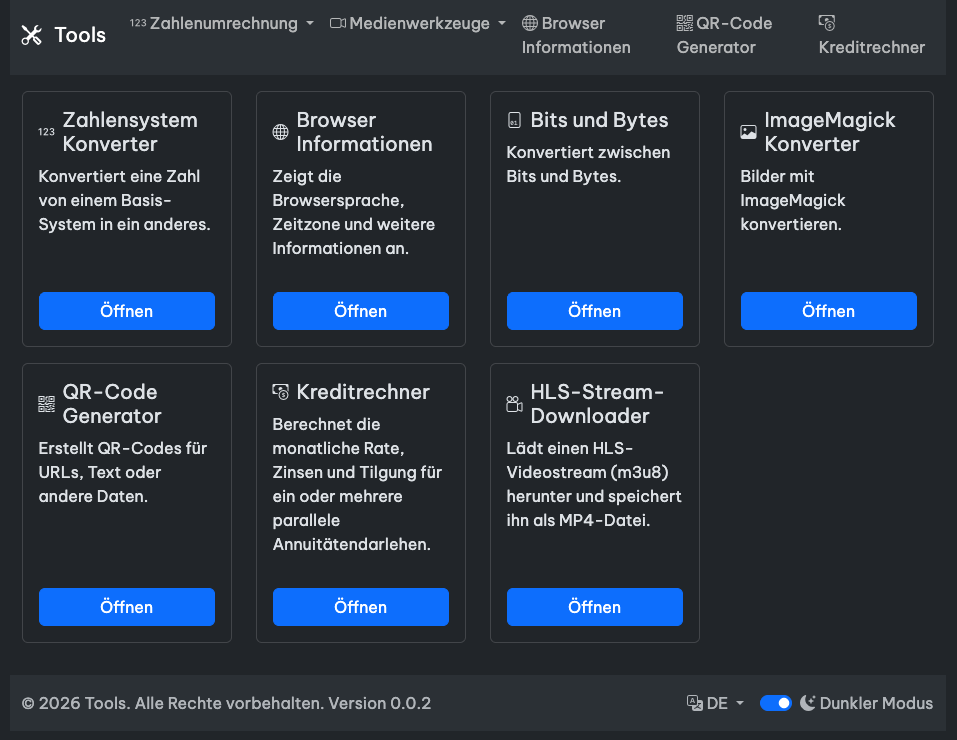957x740 pixels.
Task: Click the Browser Informationen card title
Action: coord(364,132)
